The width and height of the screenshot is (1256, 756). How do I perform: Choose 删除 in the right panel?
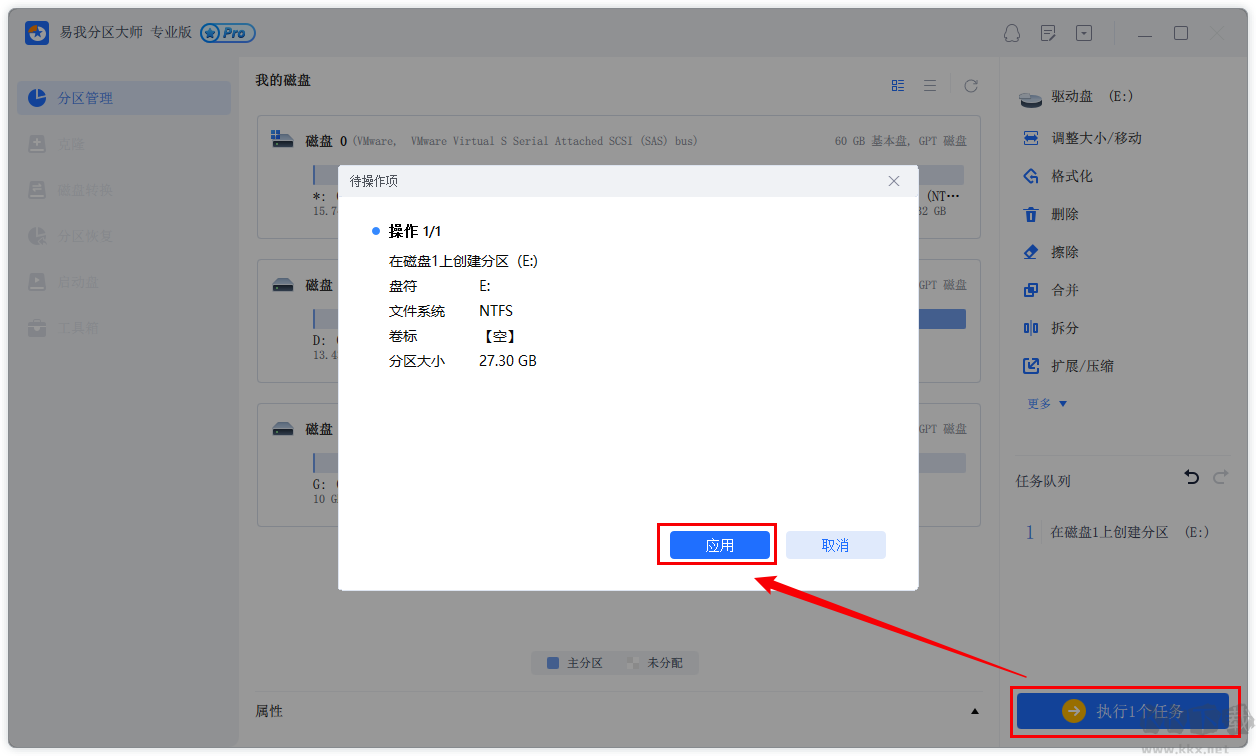pos(1051,214)
